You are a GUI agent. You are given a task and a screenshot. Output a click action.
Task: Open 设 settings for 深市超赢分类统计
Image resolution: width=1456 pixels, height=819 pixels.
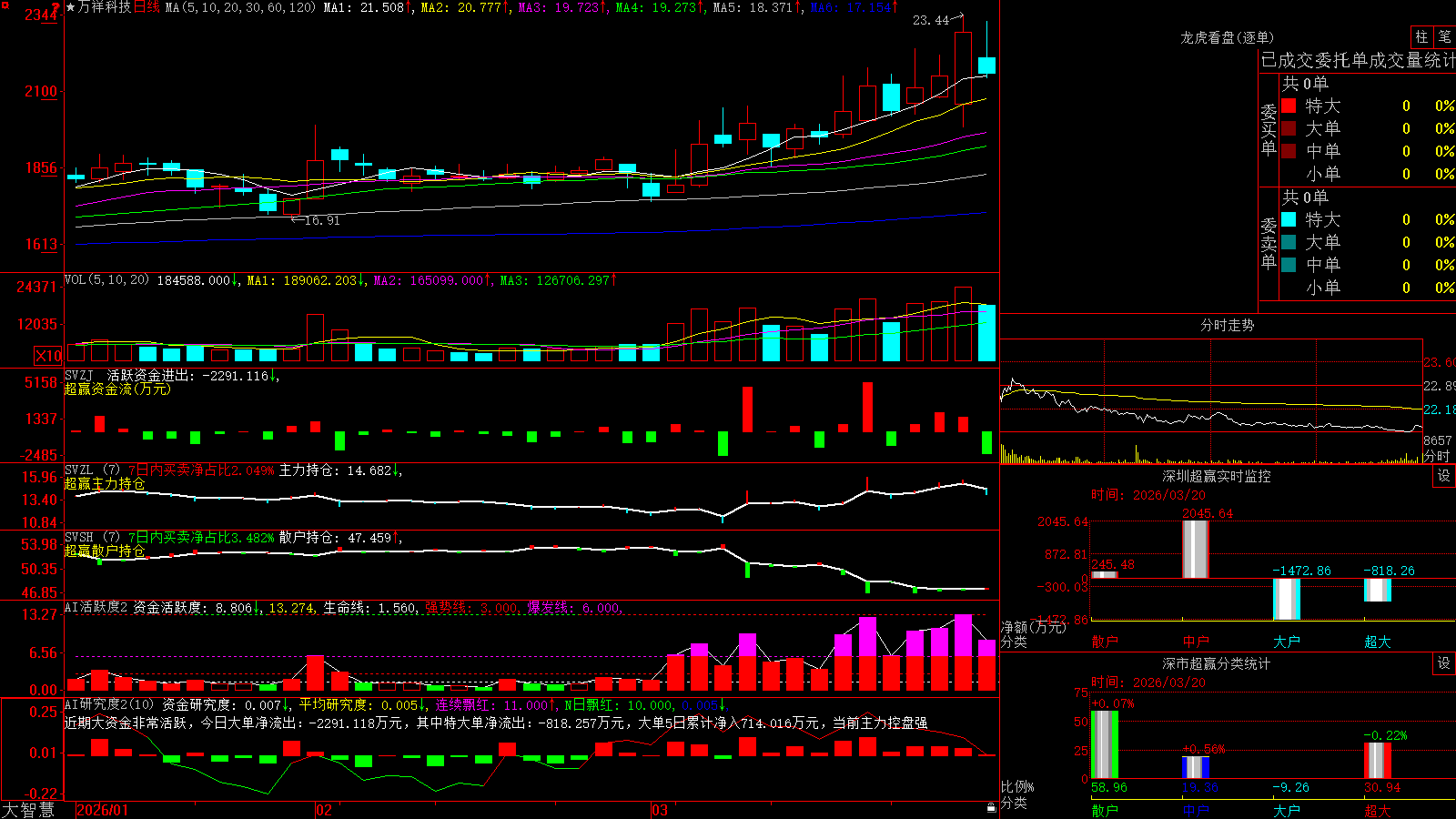tap(1444, 663)
